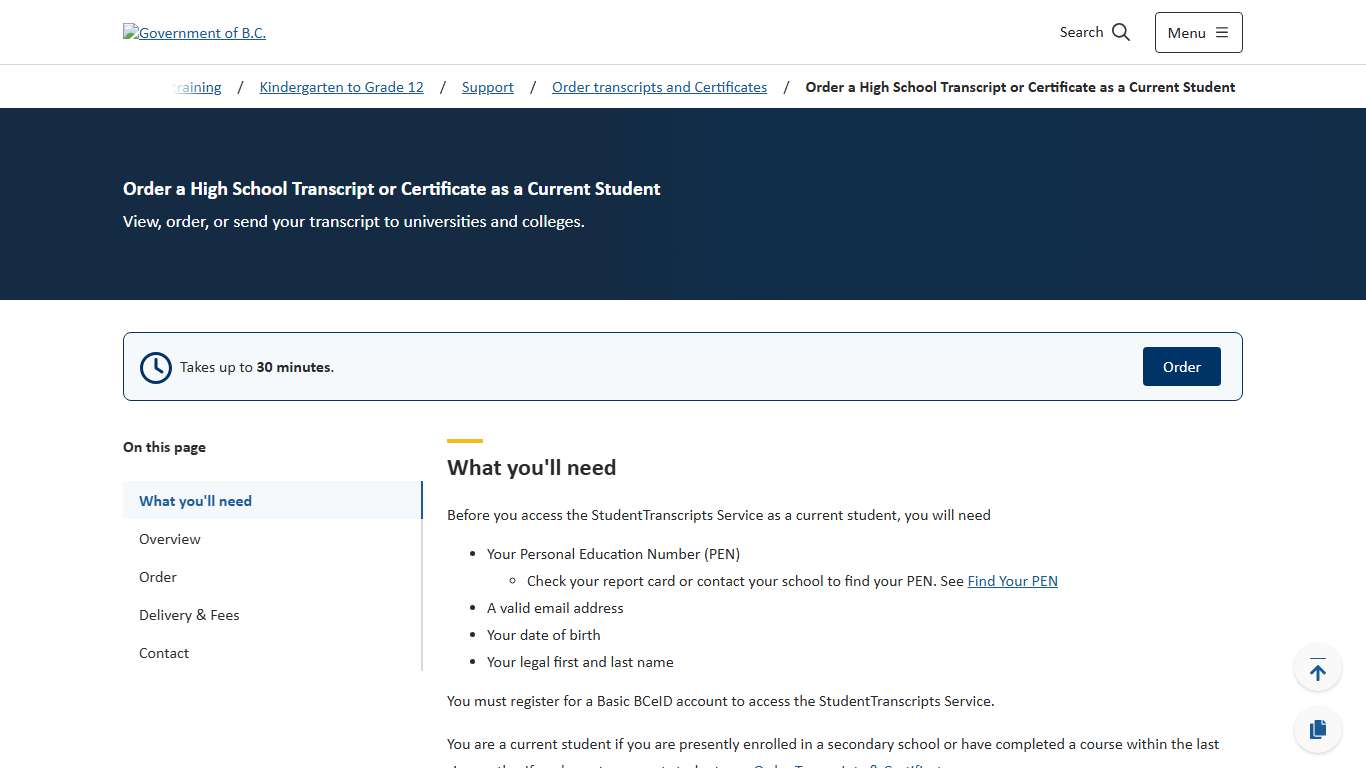
Task: Click the Search magnifier icon
Action: pos(1120,32)
